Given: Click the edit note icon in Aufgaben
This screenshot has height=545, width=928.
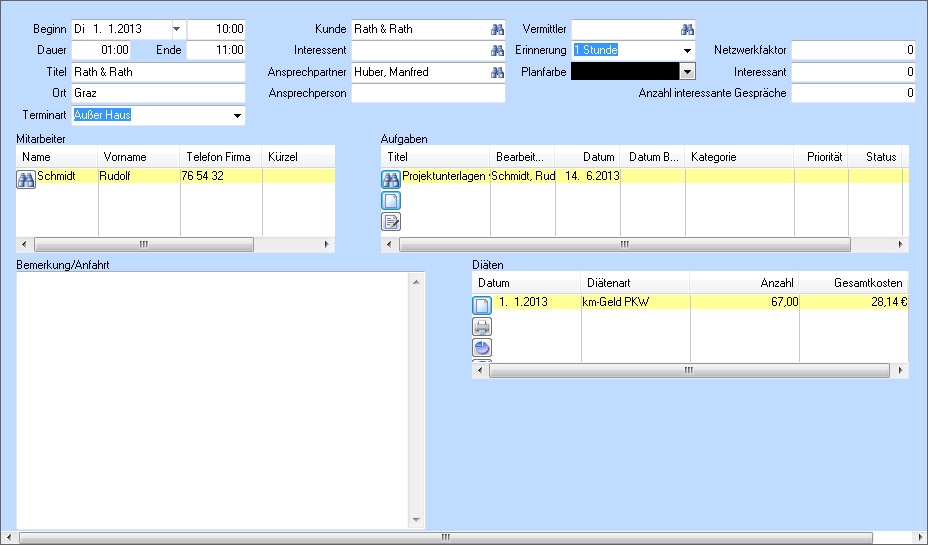Looking at the screenshot, I should (391, 221).
